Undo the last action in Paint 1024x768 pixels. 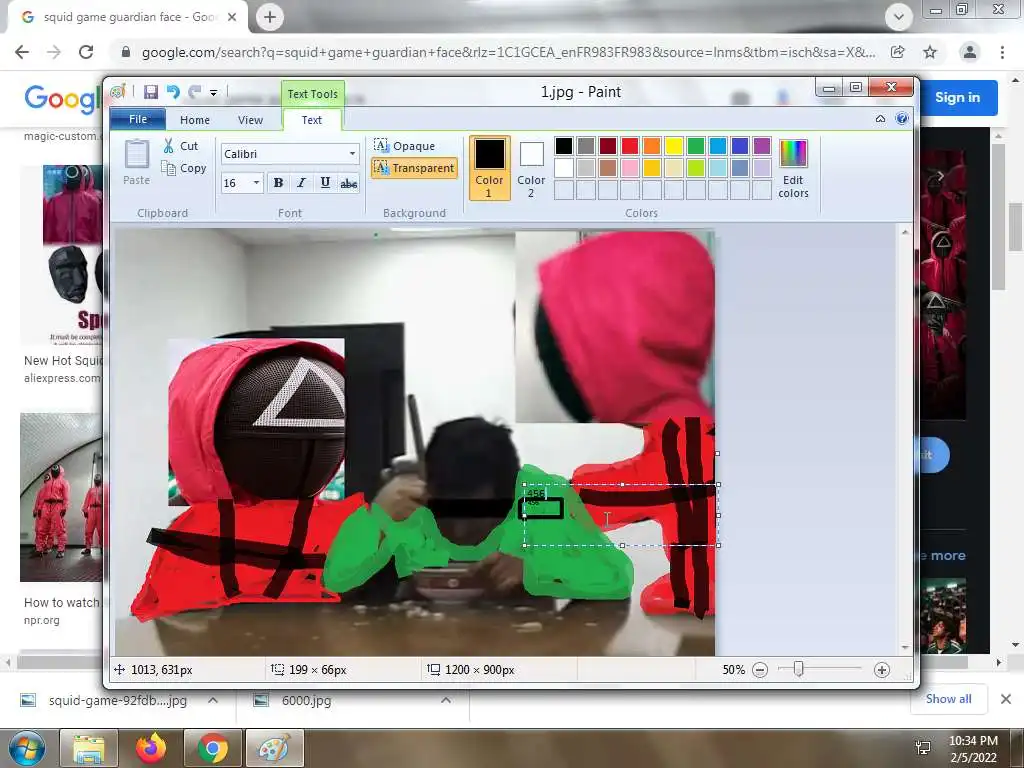pyautogui.click(x=173, y=92)
